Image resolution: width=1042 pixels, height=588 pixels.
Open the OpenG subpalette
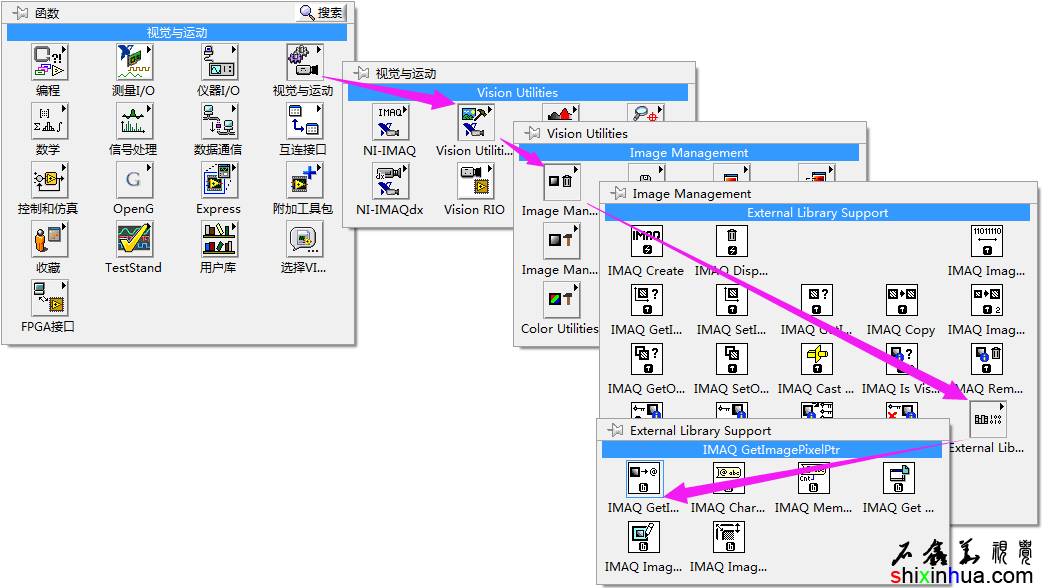point(134,180)
